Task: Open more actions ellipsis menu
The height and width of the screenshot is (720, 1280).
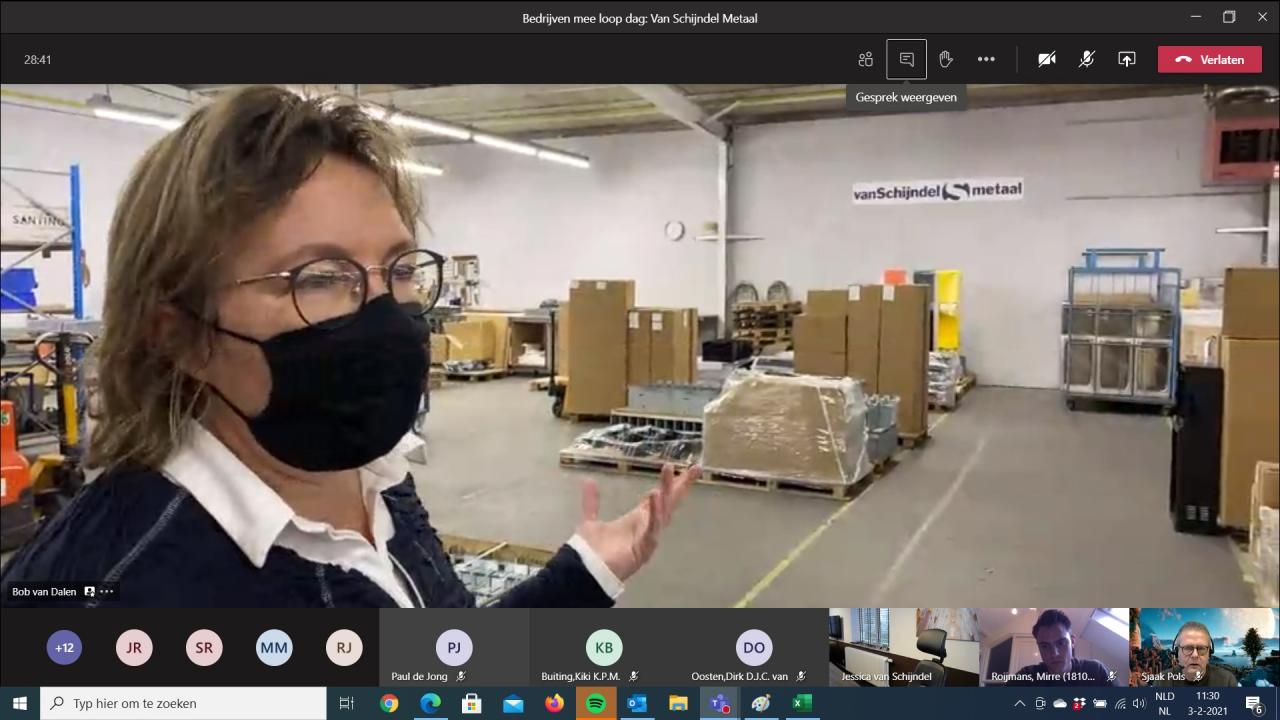Action: point(986,60)
